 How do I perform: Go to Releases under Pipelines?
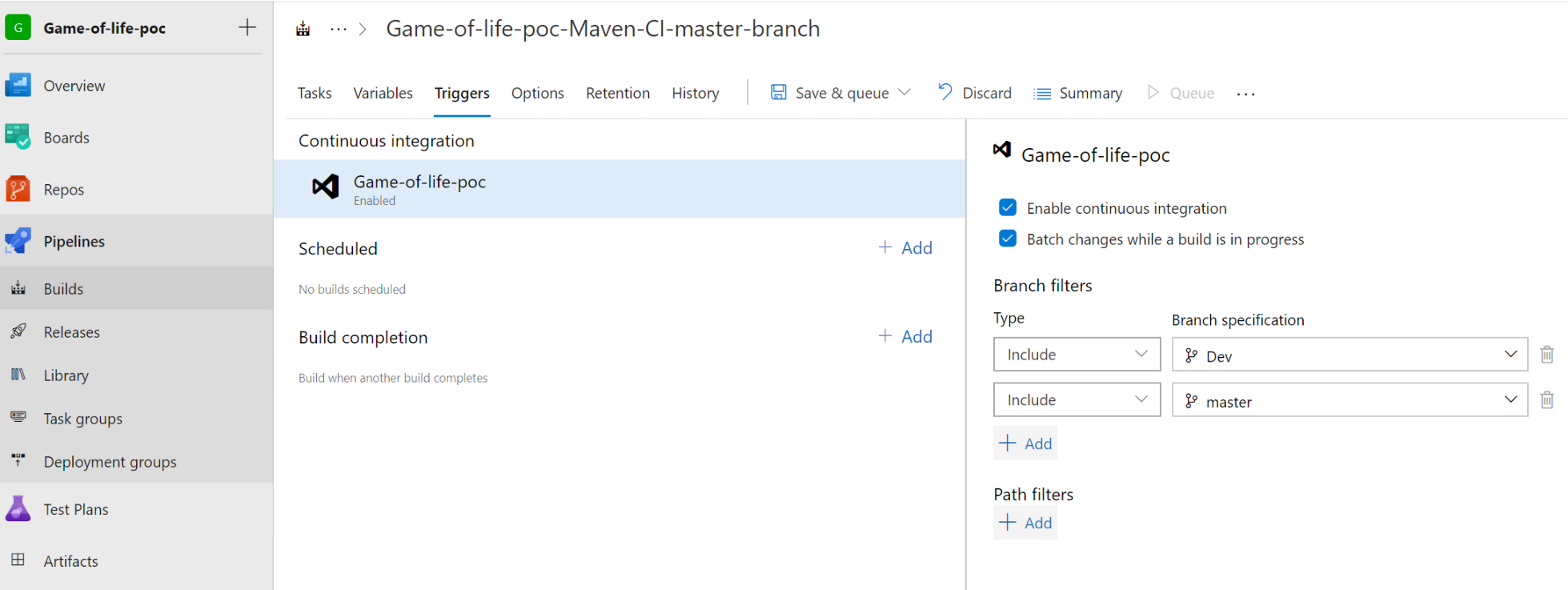[x=136, y=331]
